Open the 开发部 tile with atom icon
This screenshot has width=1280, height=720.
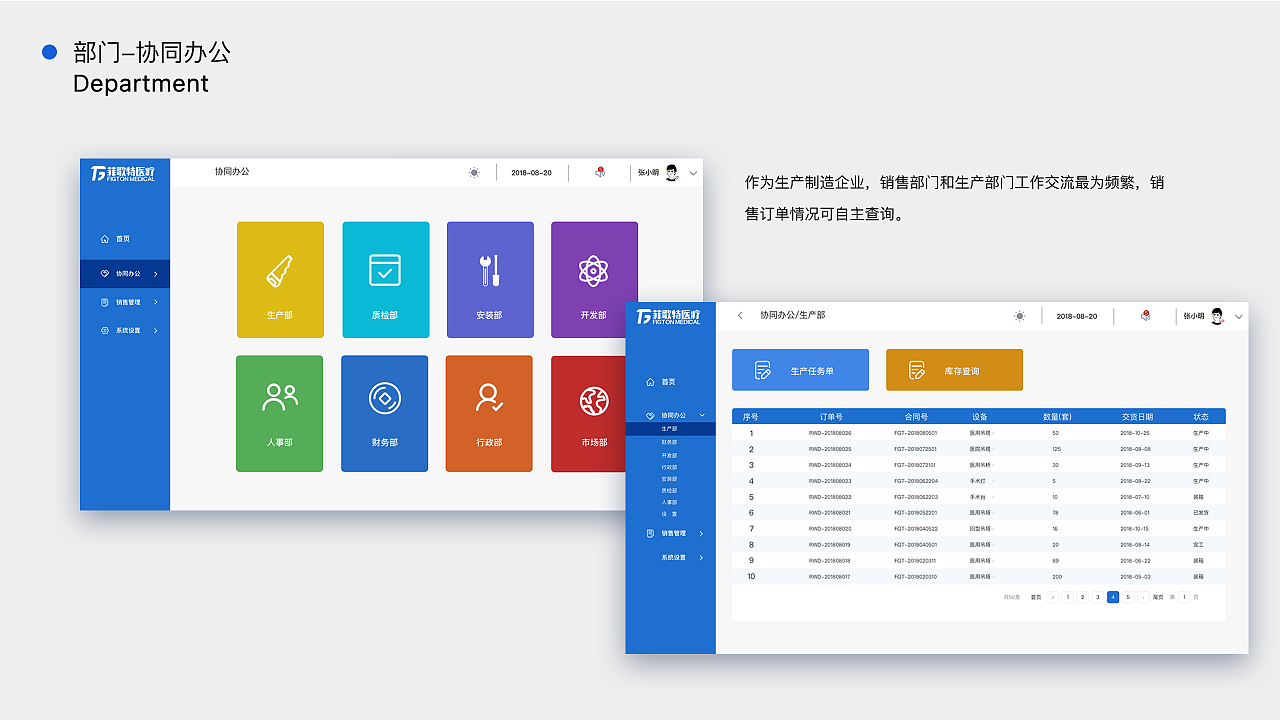click(x=594, y=280)
